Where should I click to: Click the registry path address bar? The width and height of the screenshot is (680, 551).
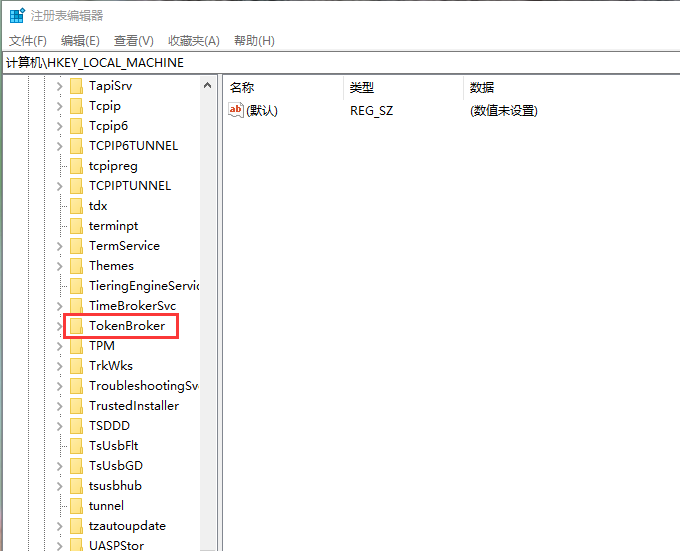(340, 62)
